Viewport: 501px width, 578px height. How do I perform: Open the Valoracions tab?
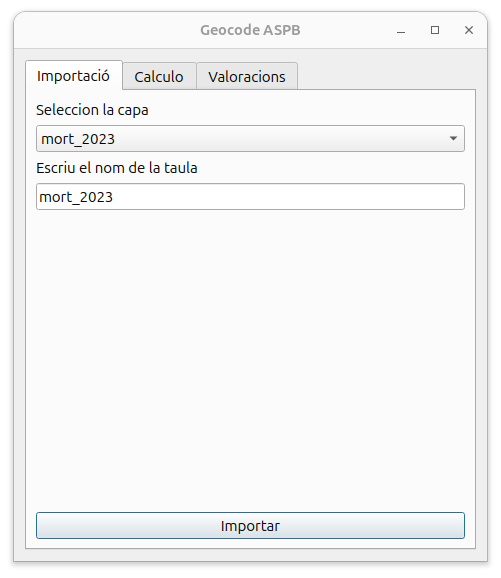coord(247,76)
